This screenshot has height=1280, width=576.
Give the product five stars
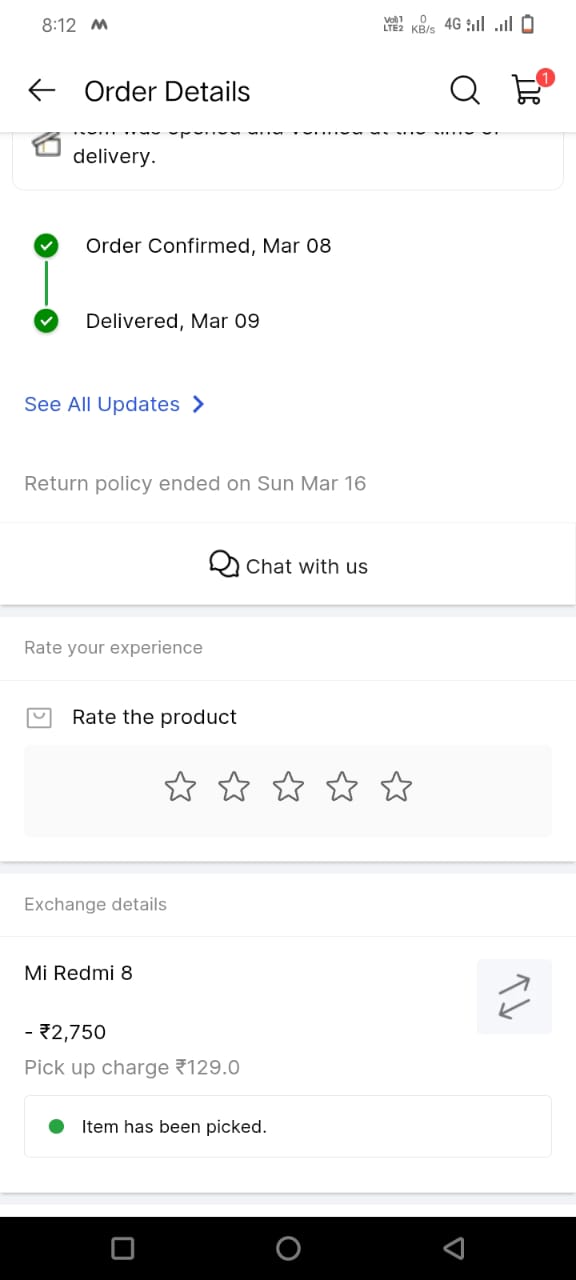click(x=396, y=787)
